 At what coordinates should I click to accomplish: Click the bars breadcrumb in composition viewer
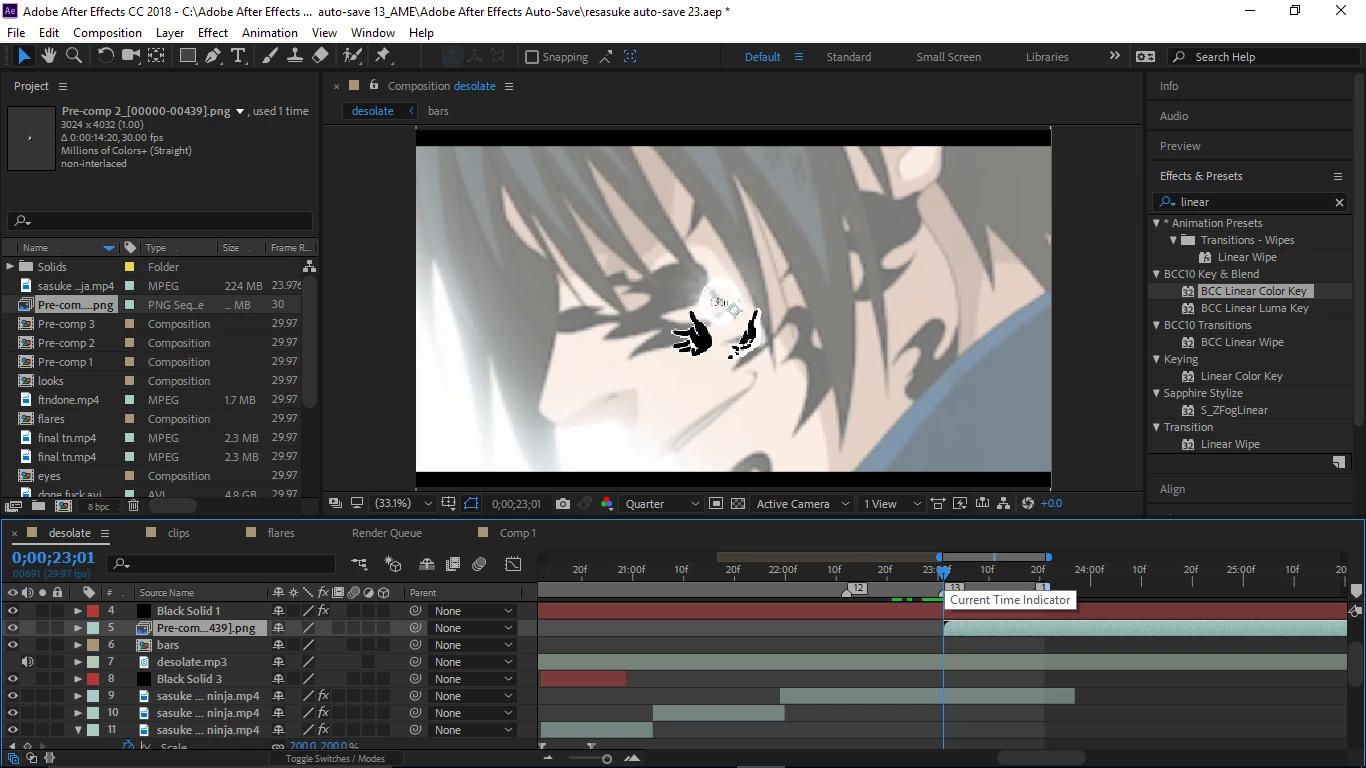[438, 111]
